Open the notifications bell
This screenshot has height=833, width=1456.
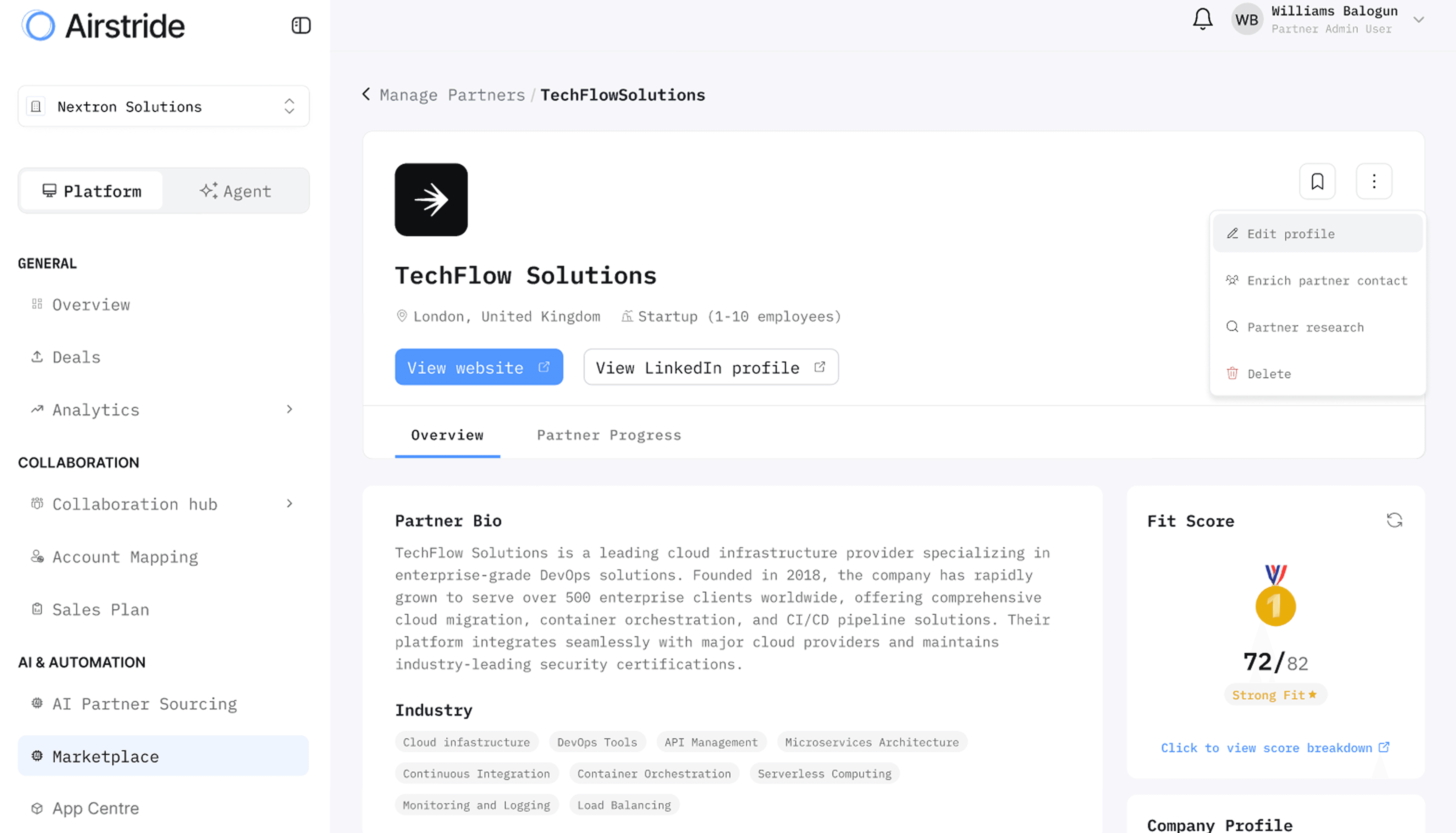coord(1203,19)
